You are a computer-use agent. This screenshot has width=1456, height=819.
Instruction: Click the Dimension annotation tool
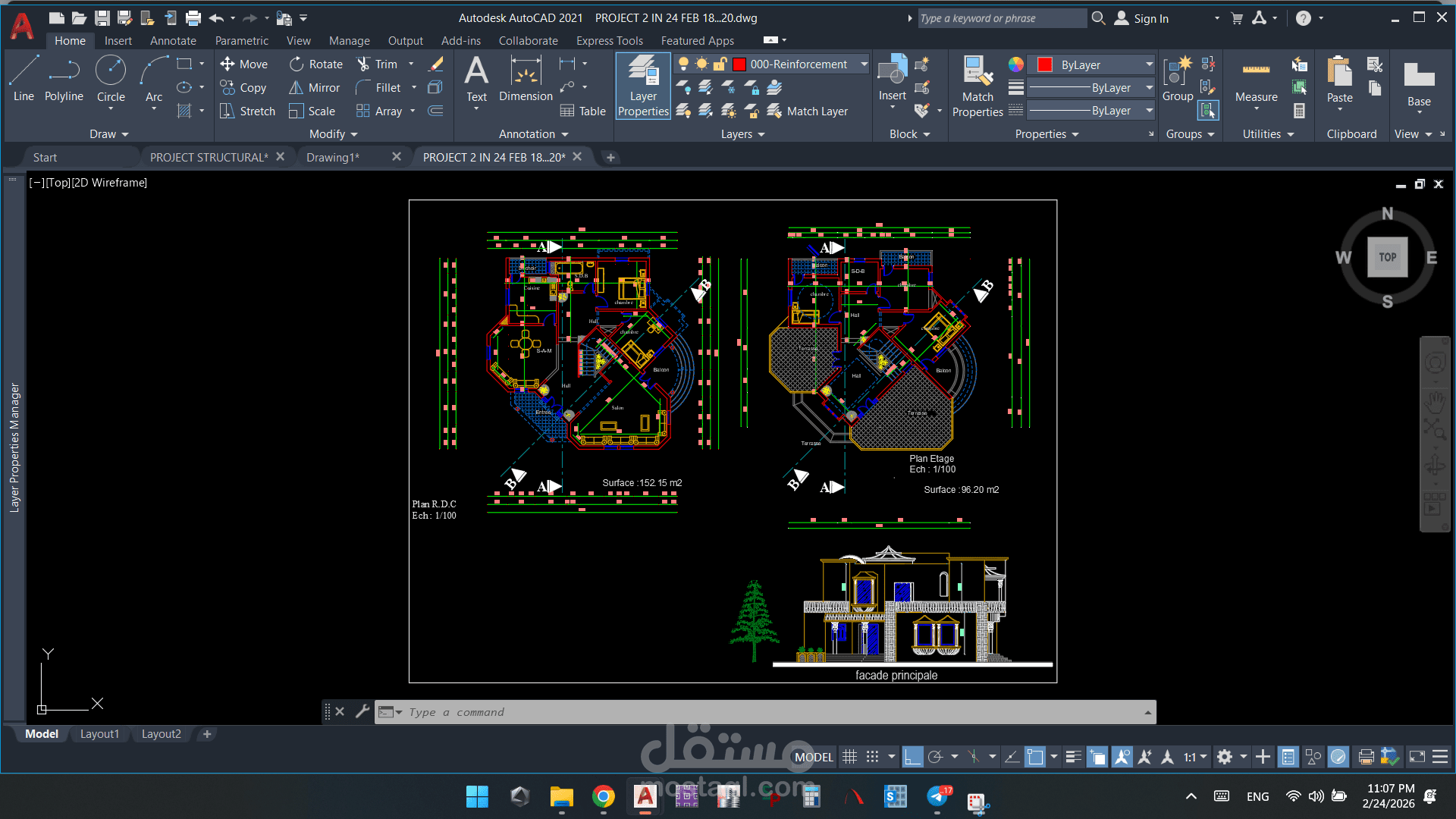(x=526, y=79)
